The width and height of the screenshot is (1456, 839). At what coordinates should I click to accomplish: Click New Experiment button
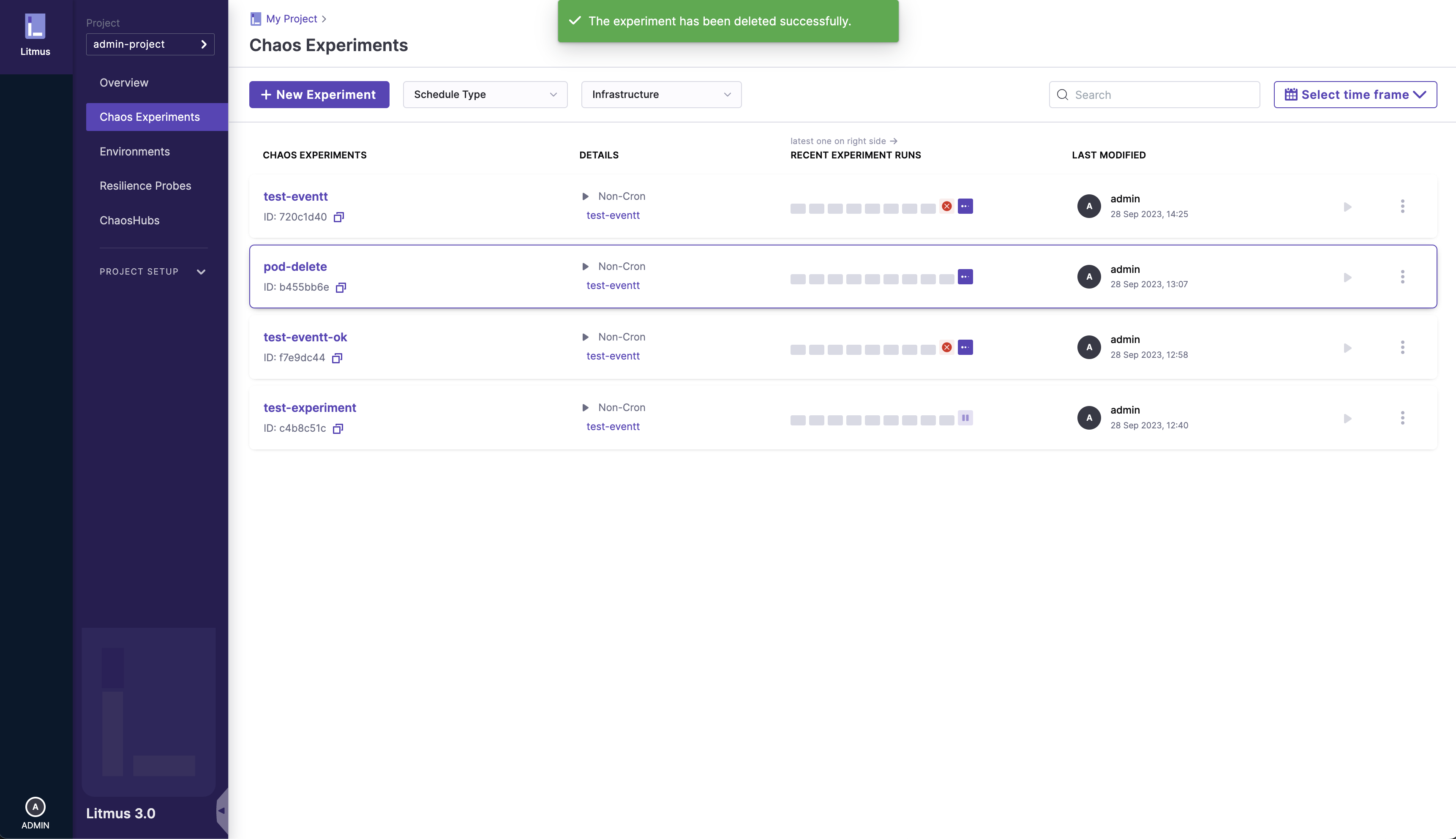coord(319,95)
